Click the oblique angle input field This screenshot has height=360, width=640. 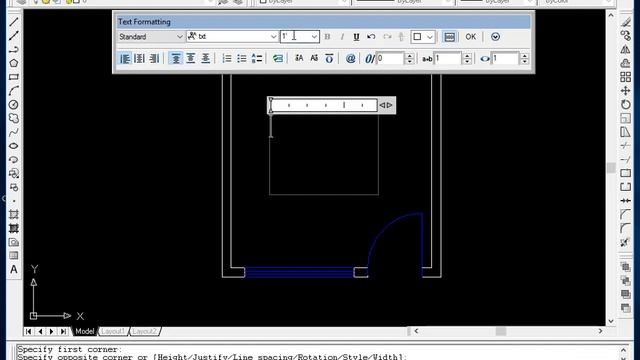point(390,58)
